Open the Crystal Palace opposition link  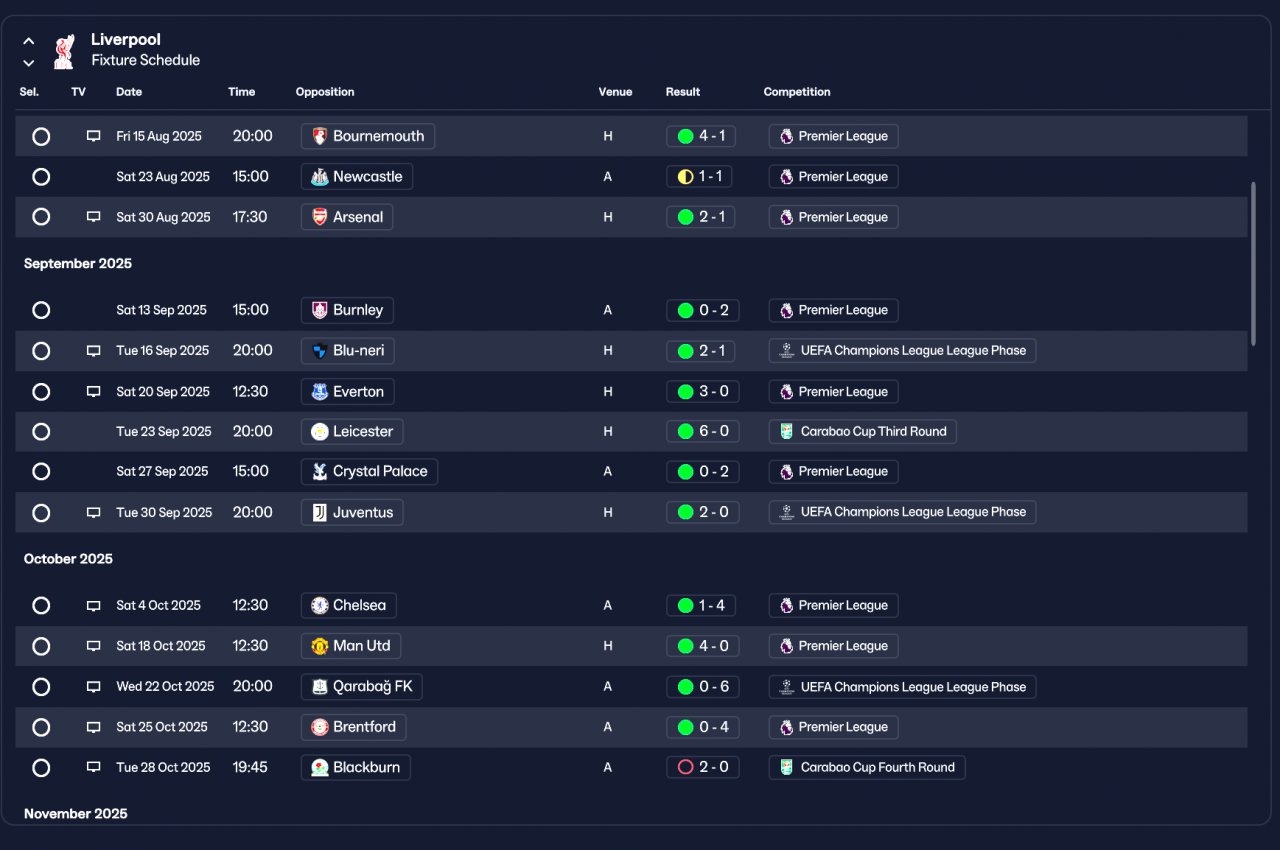coord(369,472)
